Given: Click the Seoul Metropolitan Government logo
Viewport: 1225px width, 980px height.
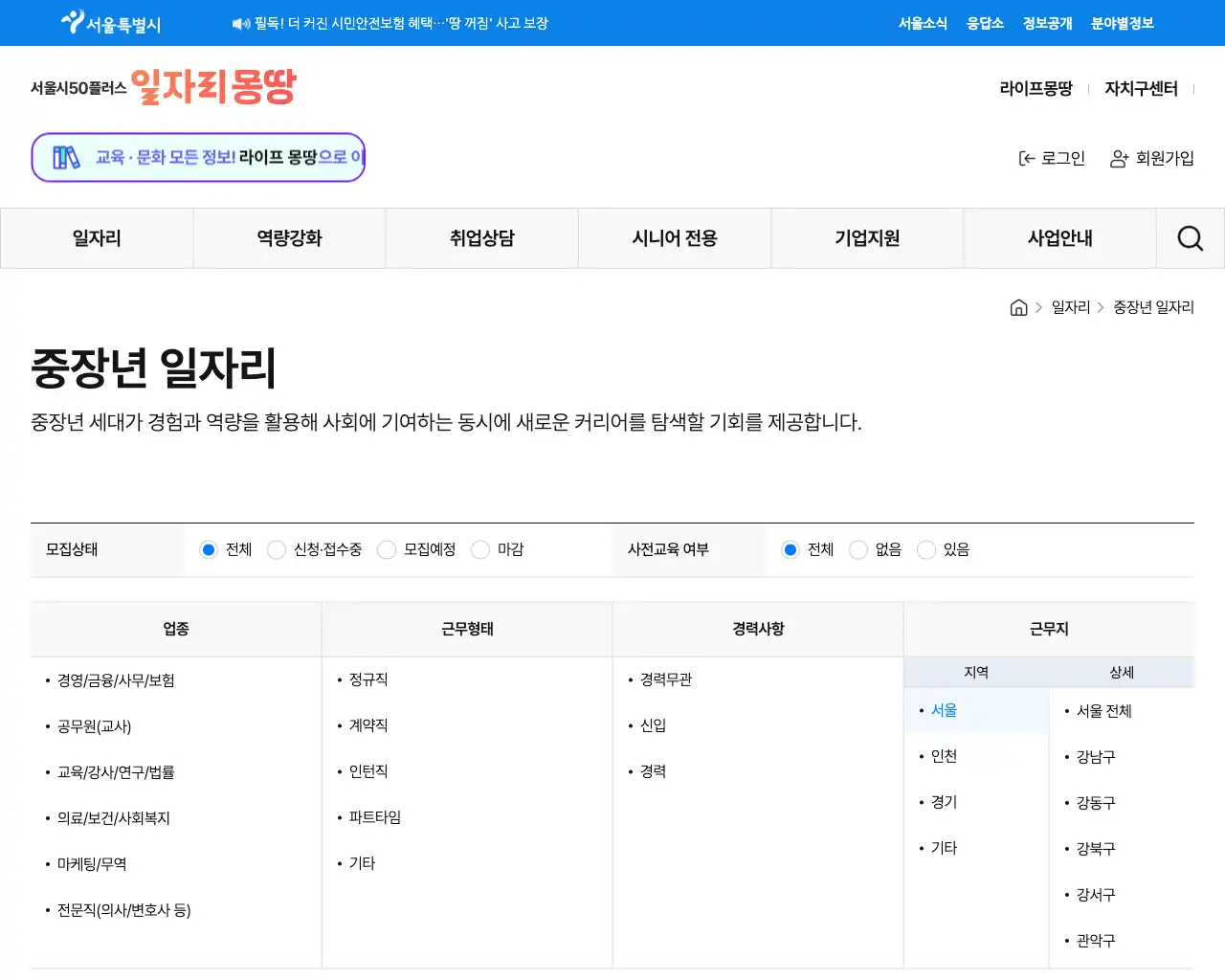Looking at the screenshot, I should coord(107,23).
